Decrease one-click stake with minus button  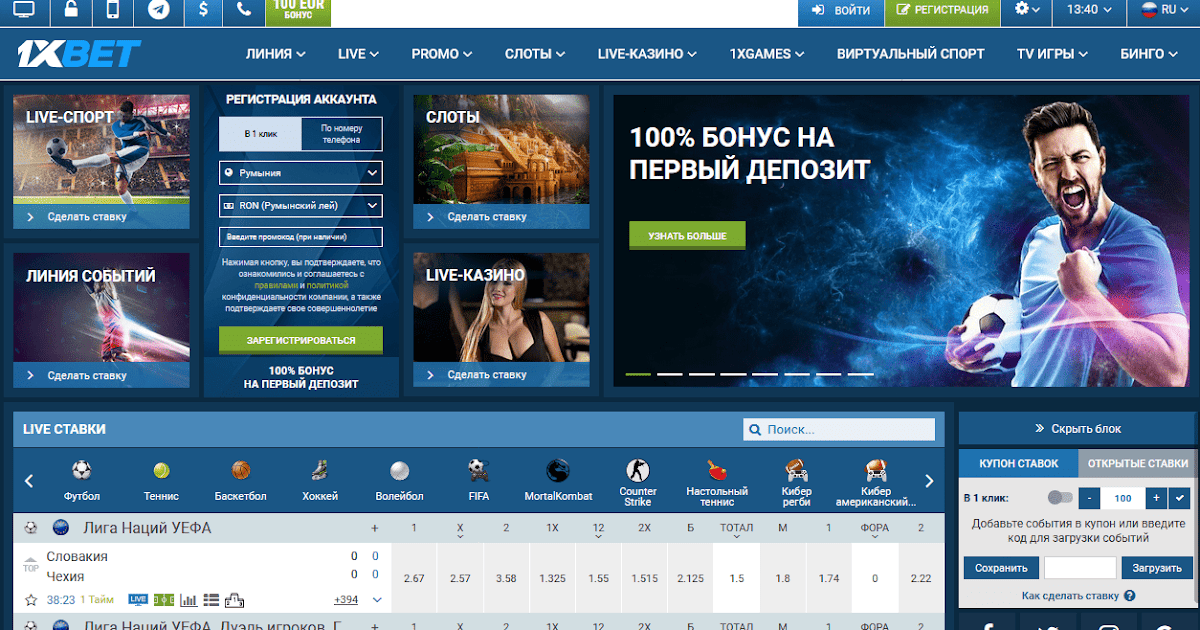[1090, 497]
